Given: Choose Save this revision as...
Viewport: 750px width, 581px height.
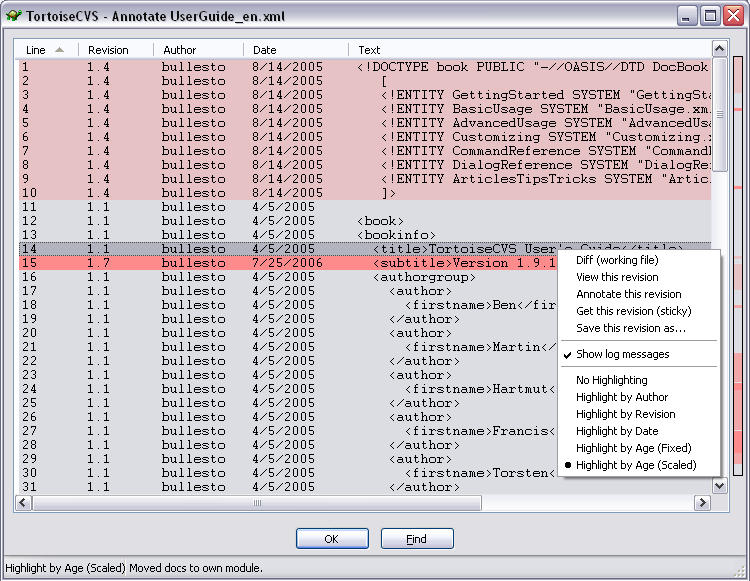Looking at the screenshot, I should coord(639,328).
